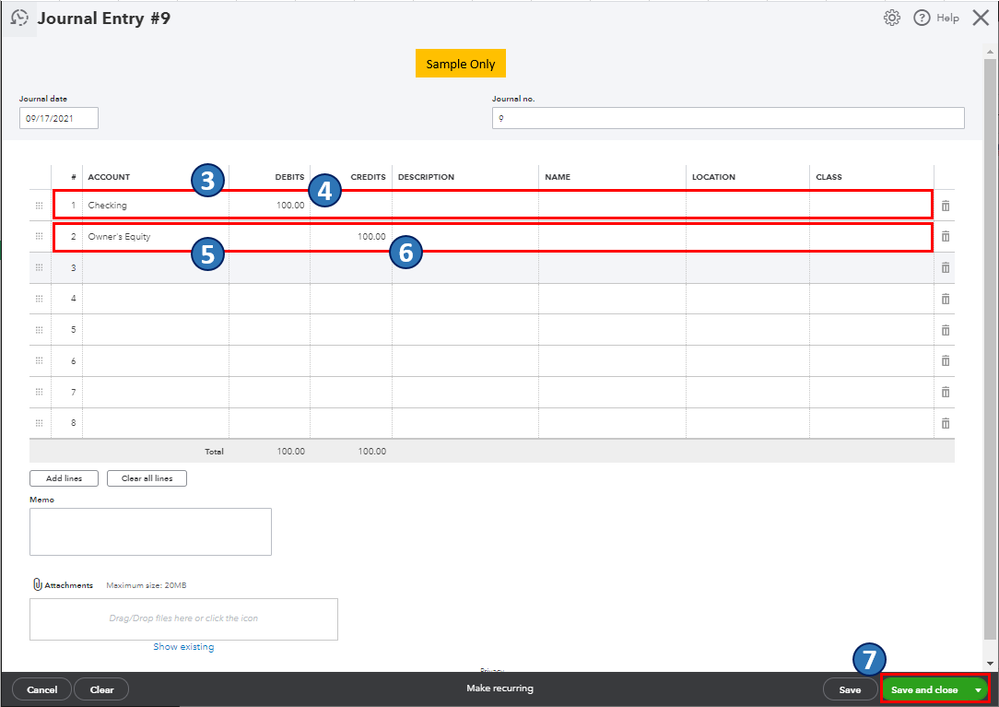The width and height of the screenshot is (999, 707).
Task: Click the drag handle of line 7
Action: tap(39, 392)
